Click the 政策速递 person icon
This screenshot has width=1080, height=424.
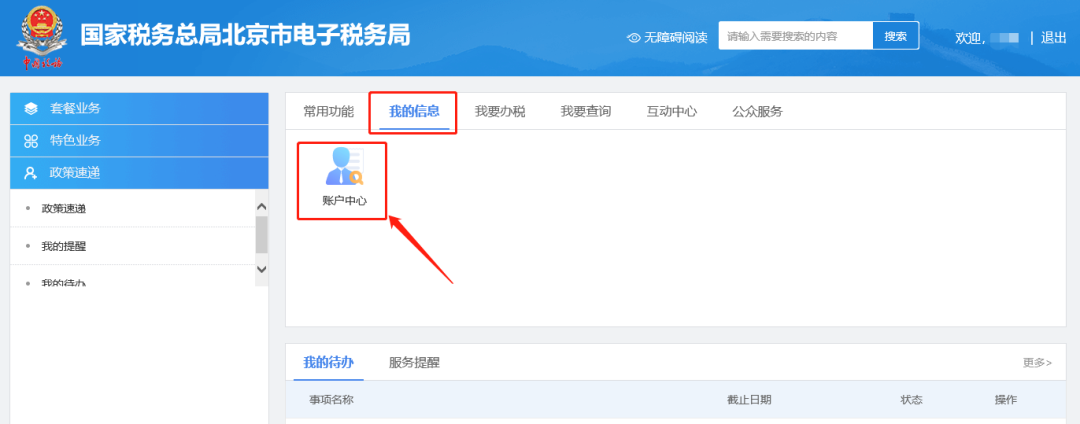31,173
